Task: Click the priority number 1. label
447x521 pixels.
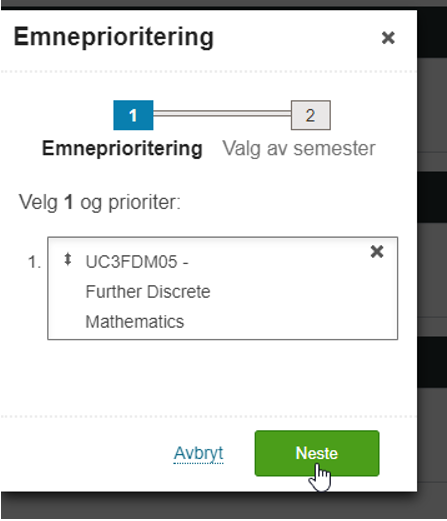Action: tap(34, 262)
